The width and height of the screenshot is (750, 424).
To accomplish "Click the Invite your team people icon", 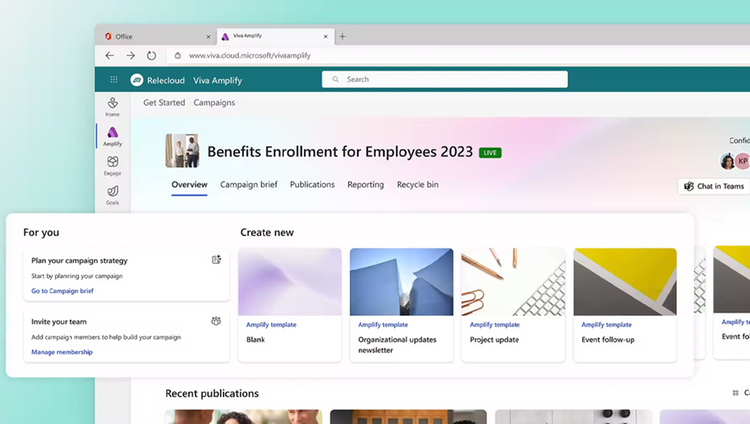I will point(216,321).
